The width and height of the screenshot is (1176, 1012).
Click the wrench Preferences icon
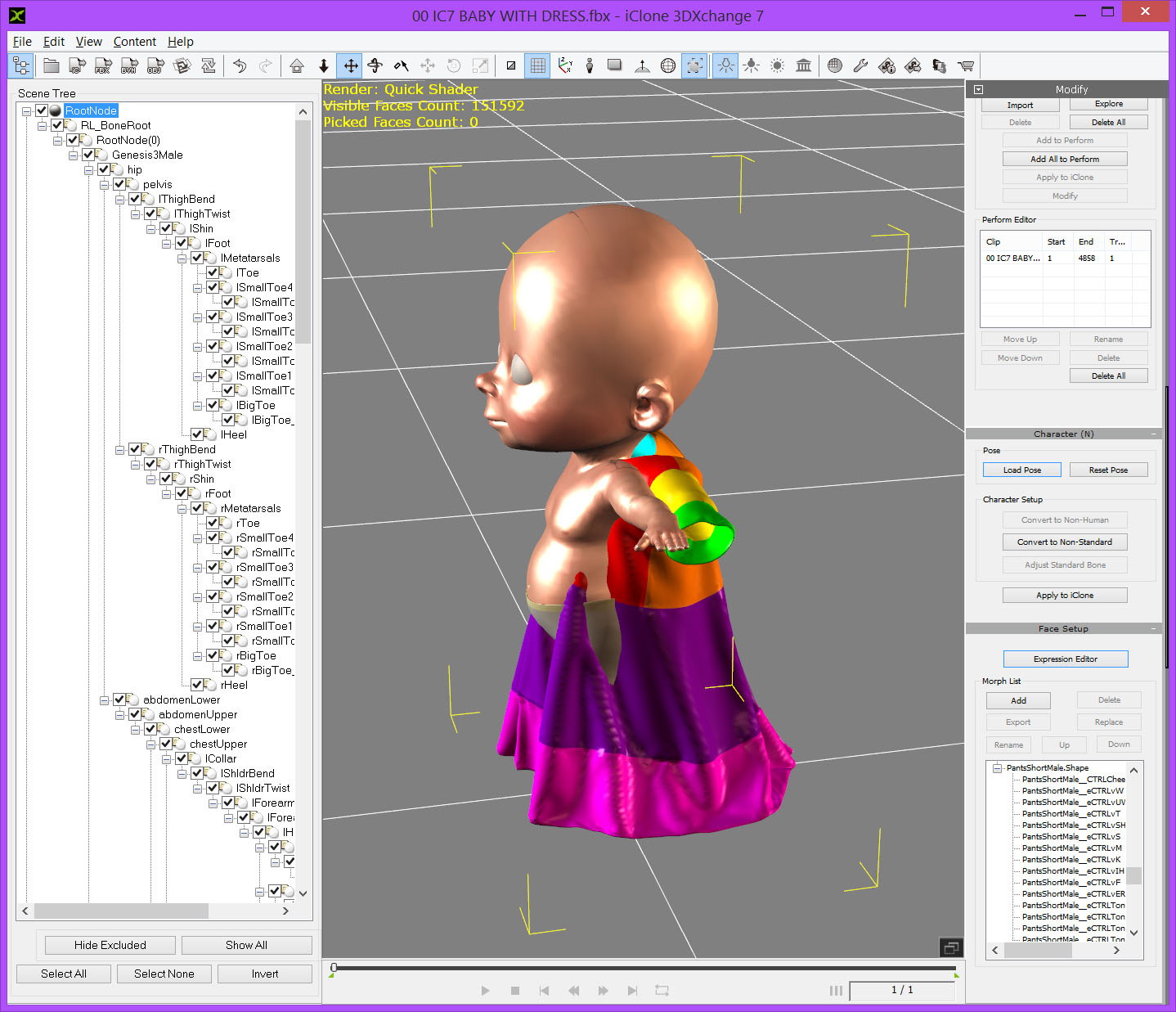pos(860,65)
